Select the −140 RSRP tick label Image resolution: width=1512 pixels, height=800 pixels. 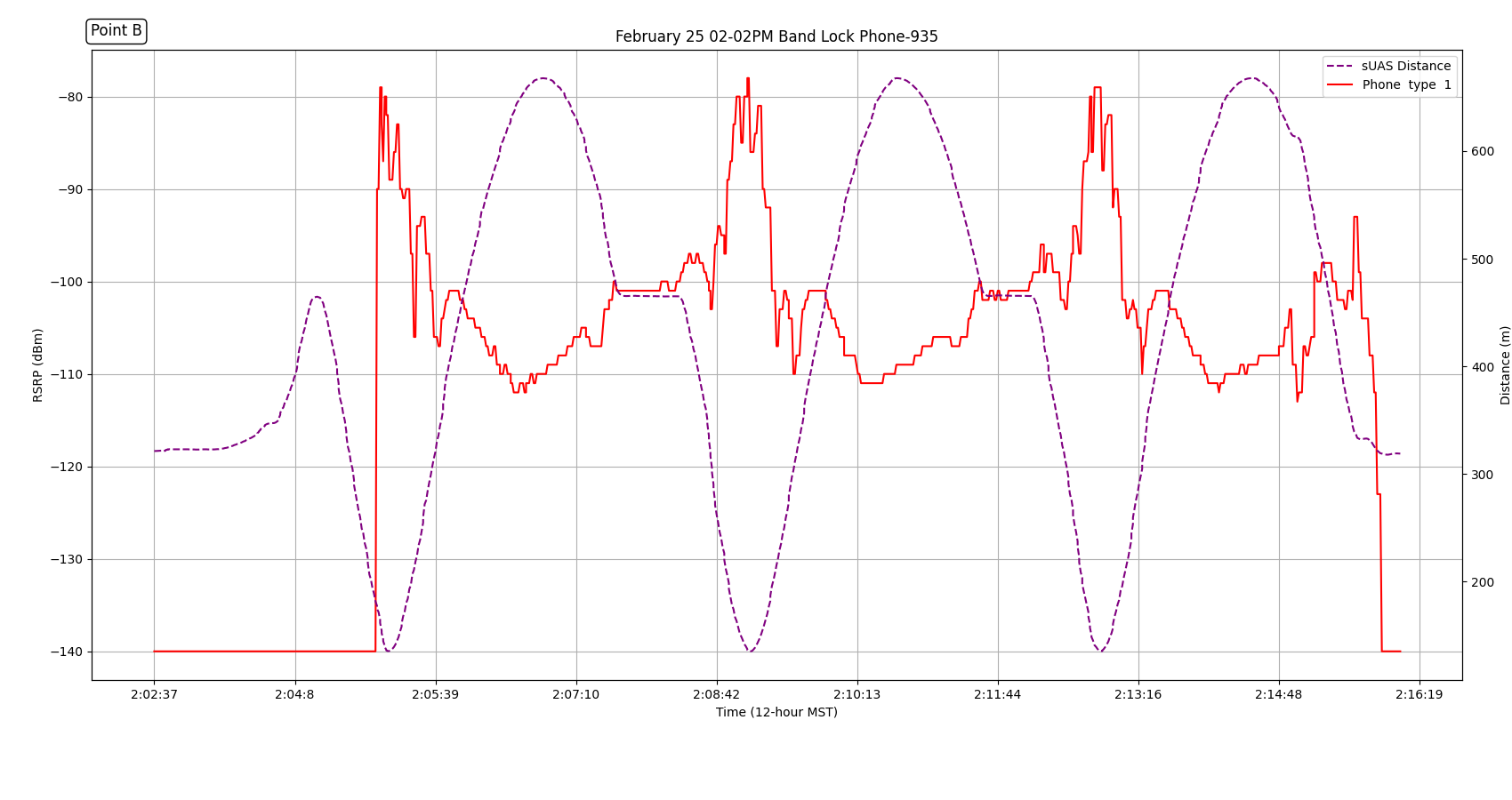[x=66, y=652]
